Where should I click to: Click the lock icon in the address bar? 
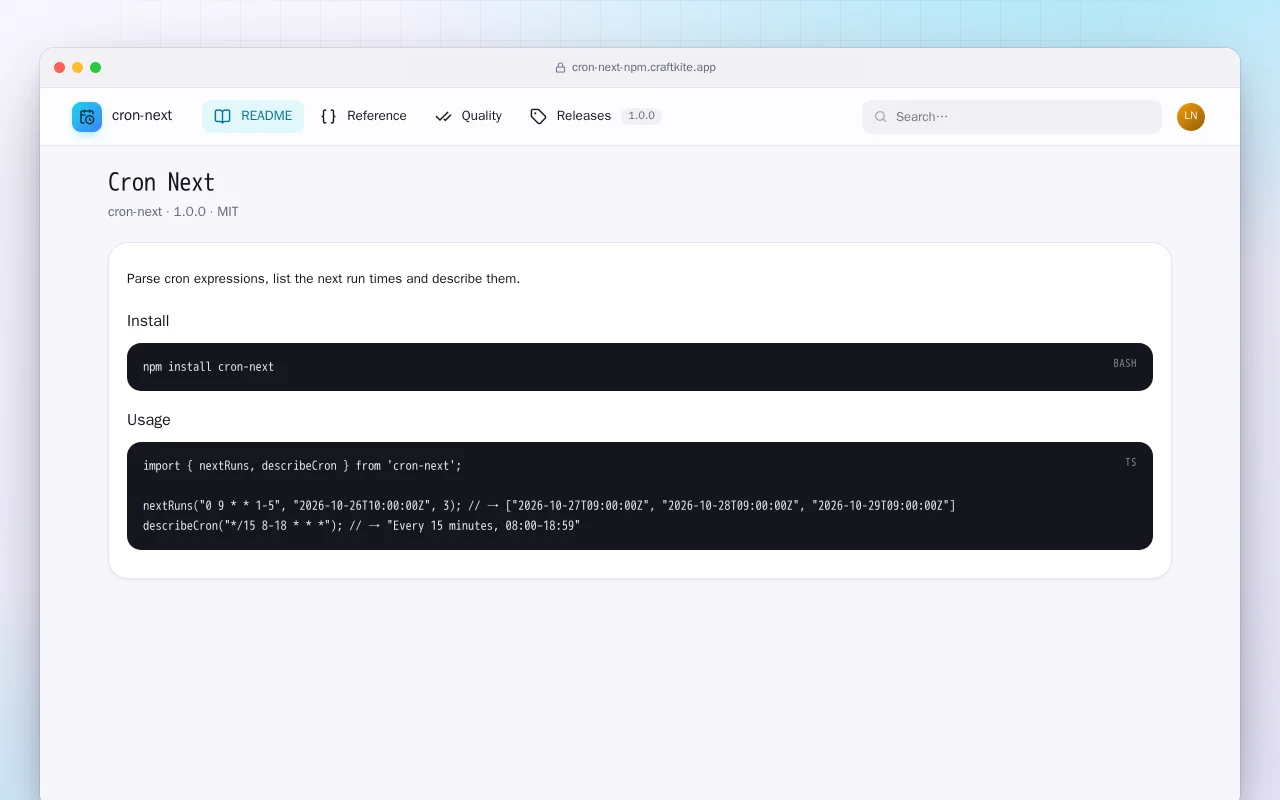561,68
